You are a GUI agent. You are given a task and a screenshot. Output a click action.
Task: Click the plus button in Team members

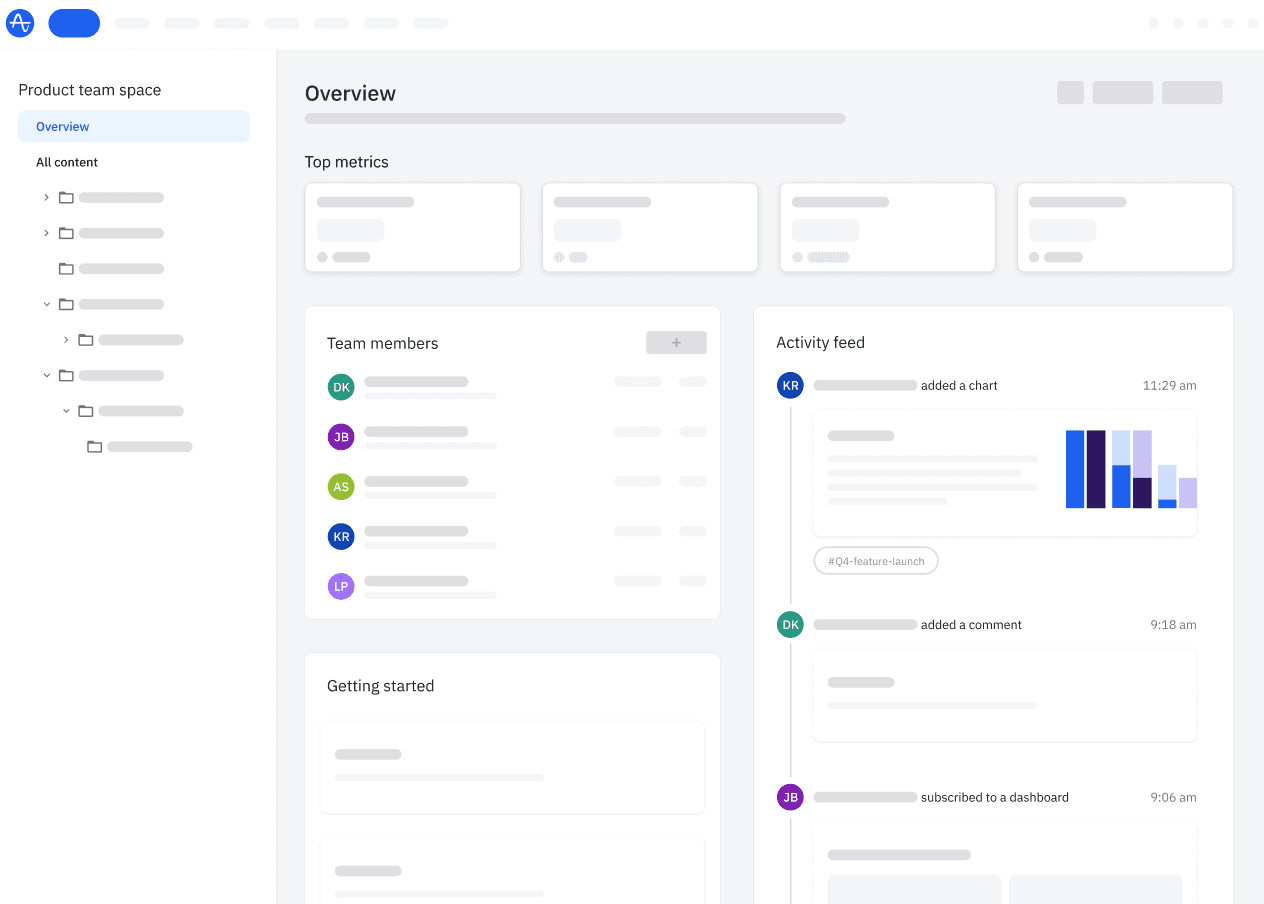tap(676, 343)
